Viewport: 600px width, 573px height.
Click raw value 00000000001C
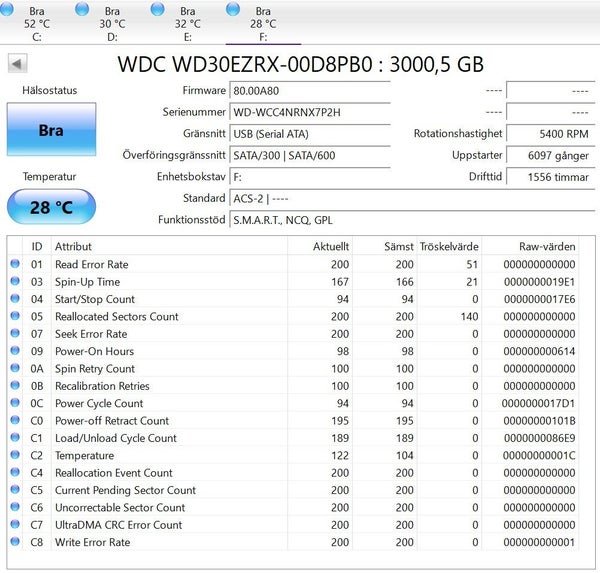pos(539,455)
